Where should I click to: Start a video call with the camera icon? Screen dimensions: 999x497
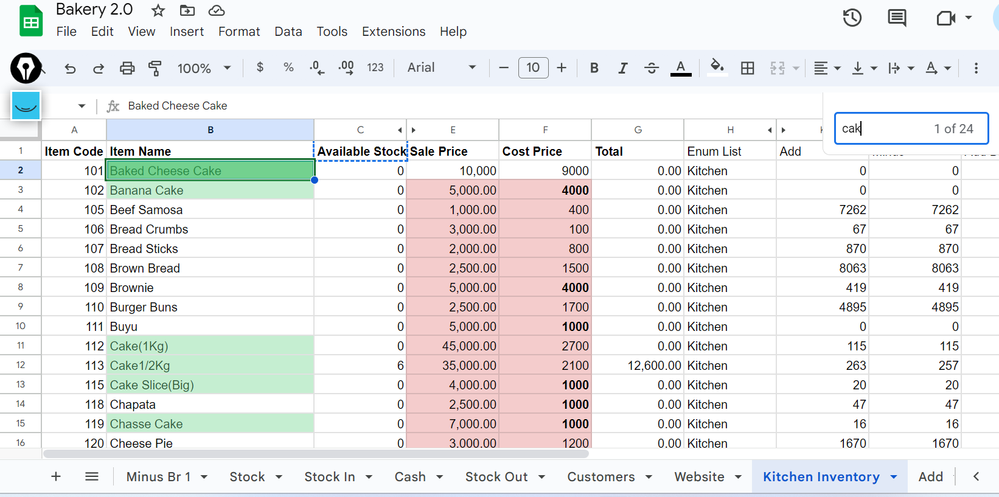pos(945,18)
